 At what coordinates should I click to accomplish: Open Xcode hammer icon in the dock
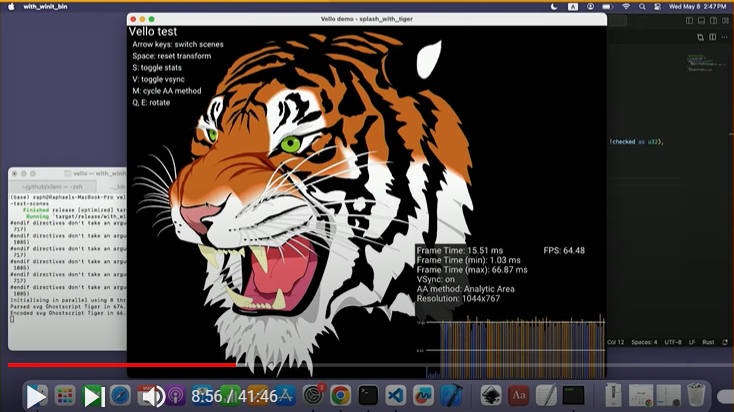tap(451, 396)
